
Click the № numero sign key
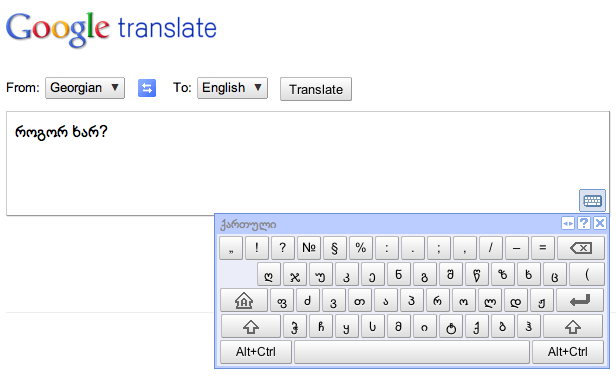click(309, 248)
